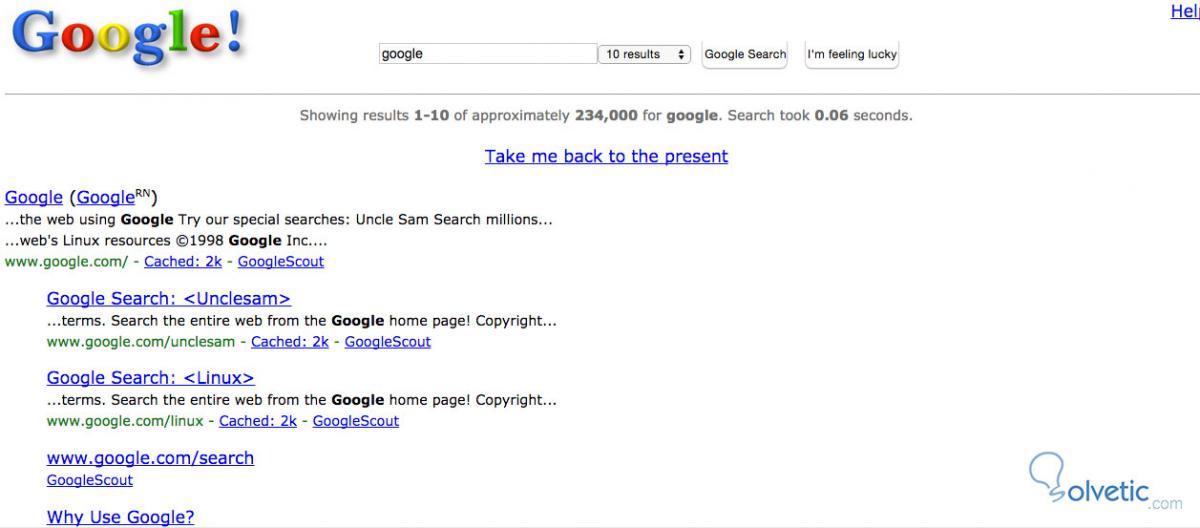The height and width of the screenshot is (528, 1200).
Task: Click GoogleScout under www.google.com/search
Action: coord(90,480)
